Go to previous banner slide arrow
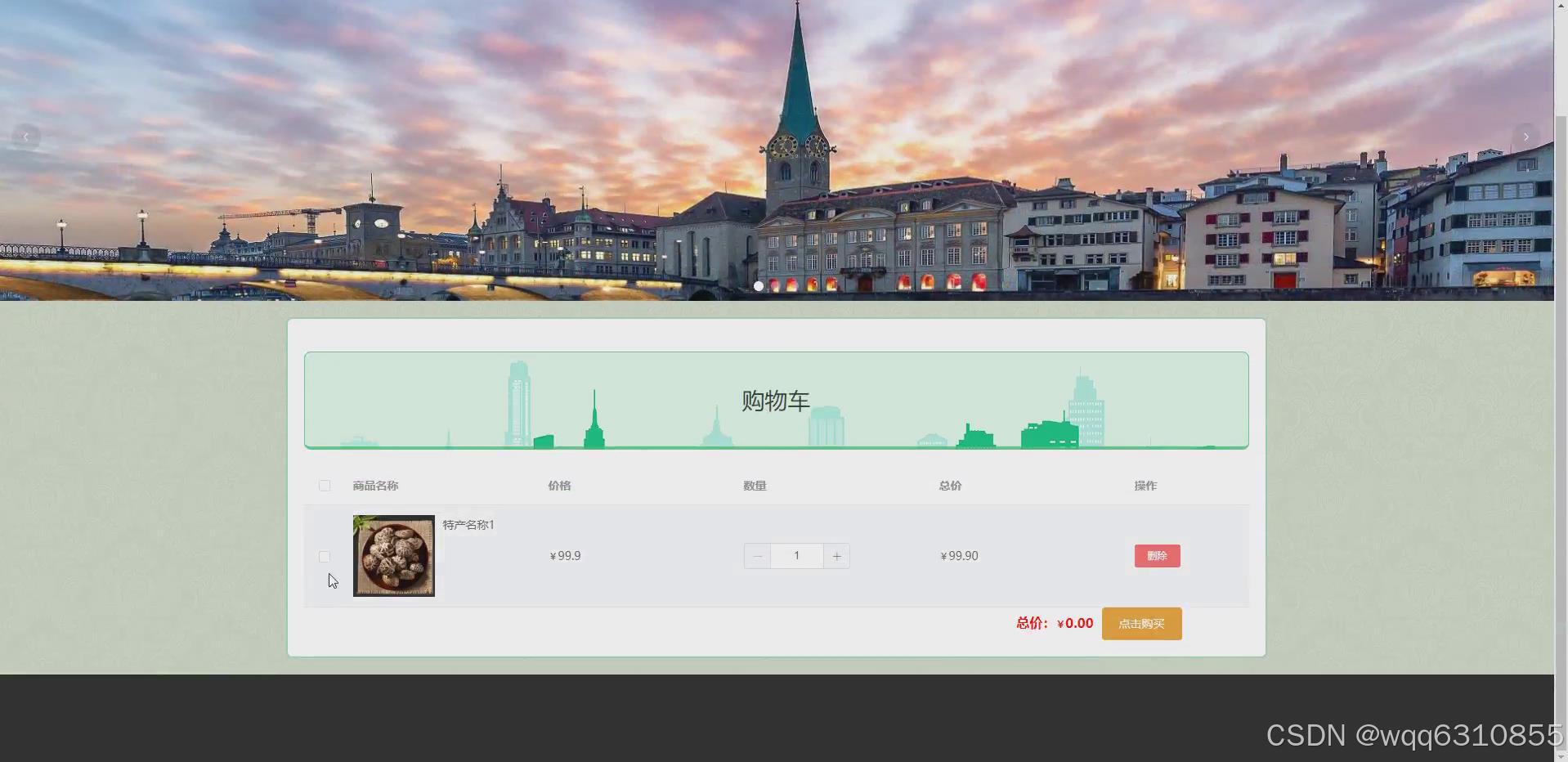Image resolution: width=1568 pixels, height=762 pixels. pyautogui.click(x=26, y=137)
